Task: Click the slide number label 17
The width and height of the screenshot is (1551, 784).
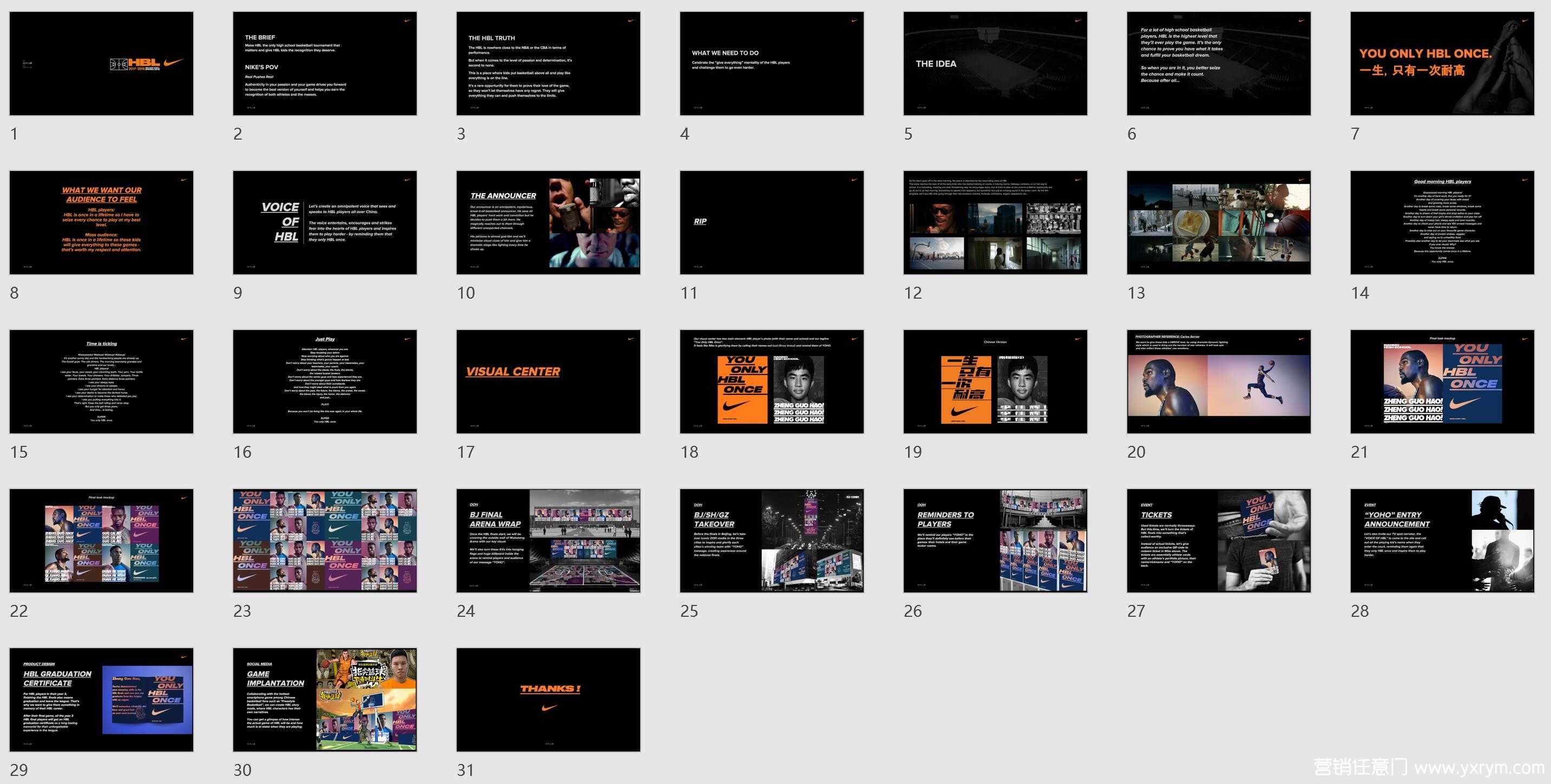Action: pyautogui.click(x=466, y=452)
